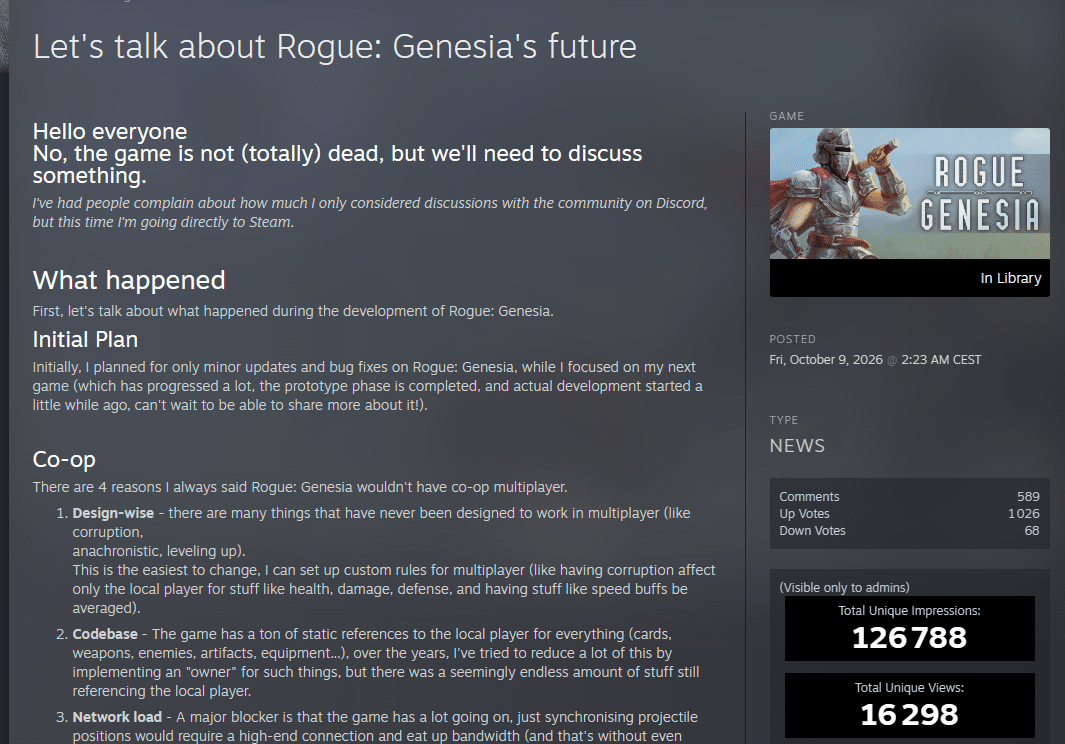Click the Comments count row showing 589
The image size is (1065, 744).
click(909, 497)
